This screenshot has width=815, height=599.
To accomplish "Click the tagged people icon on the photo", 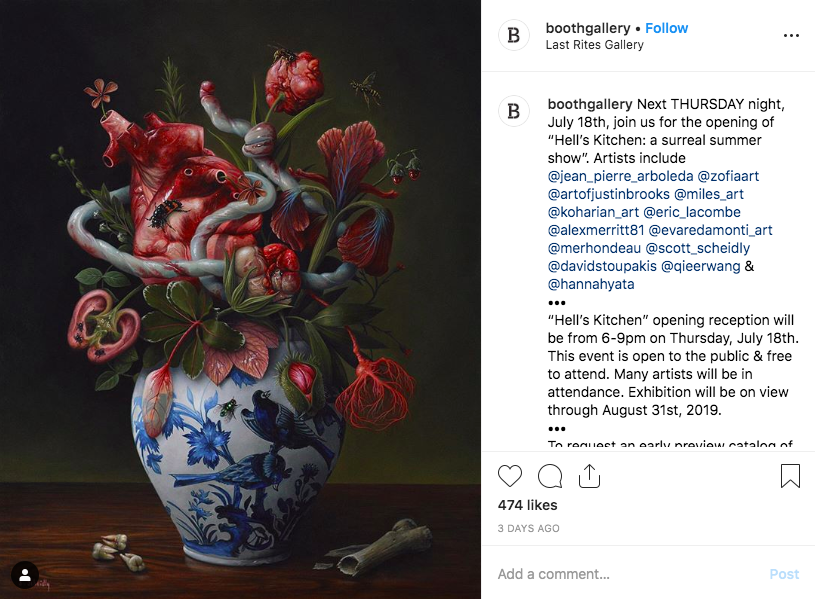I will [24, 575].
